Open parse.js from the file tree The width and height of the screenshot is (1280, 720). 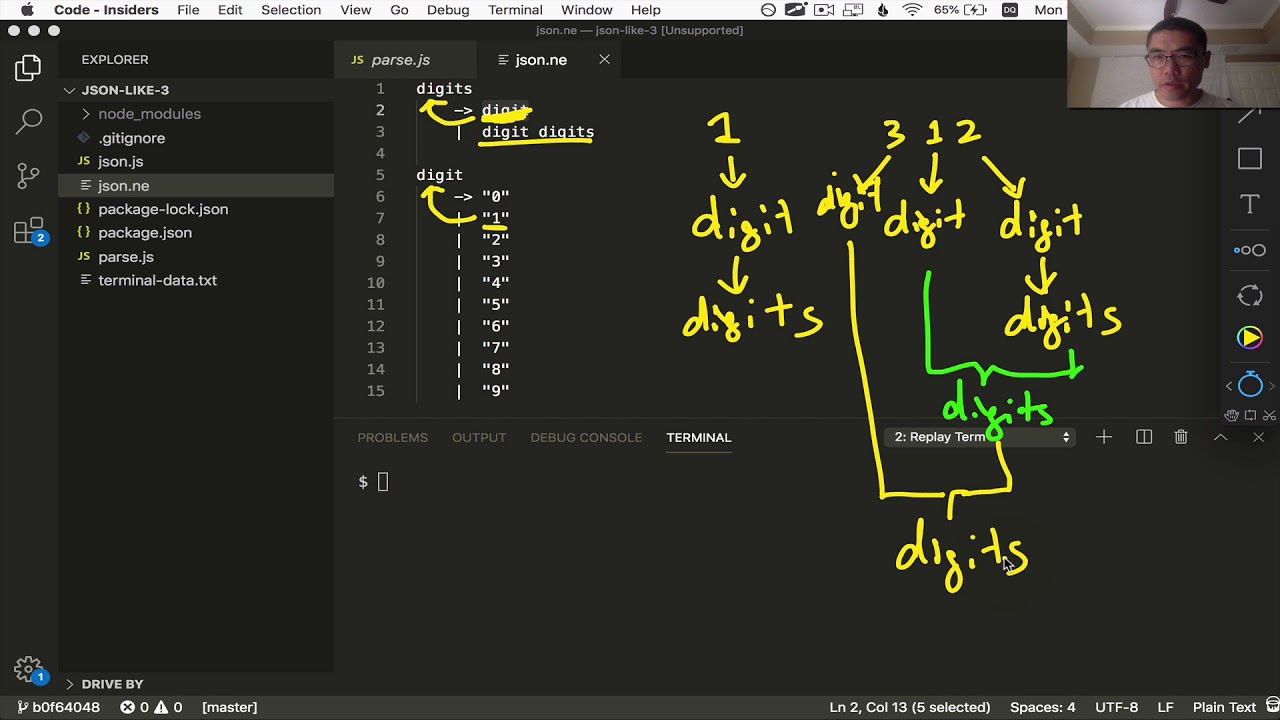pos(126,256)
